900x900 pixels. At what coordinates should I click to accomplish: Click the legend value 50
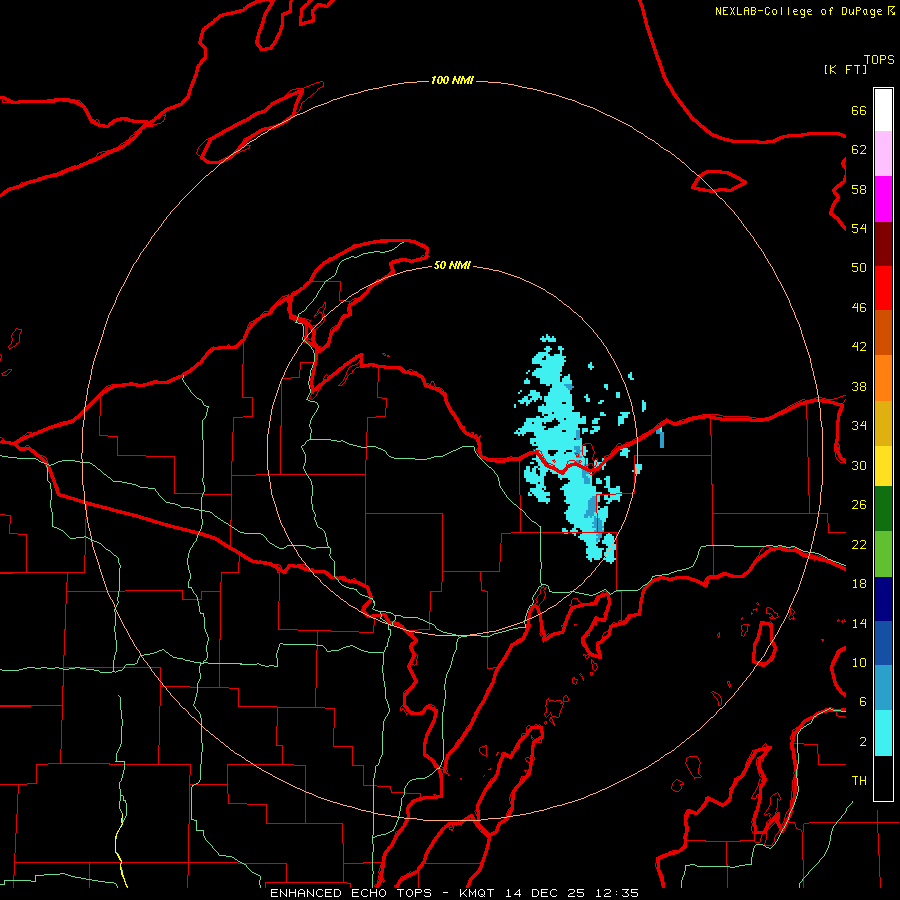pyautogui.click(x=859, y=268)
